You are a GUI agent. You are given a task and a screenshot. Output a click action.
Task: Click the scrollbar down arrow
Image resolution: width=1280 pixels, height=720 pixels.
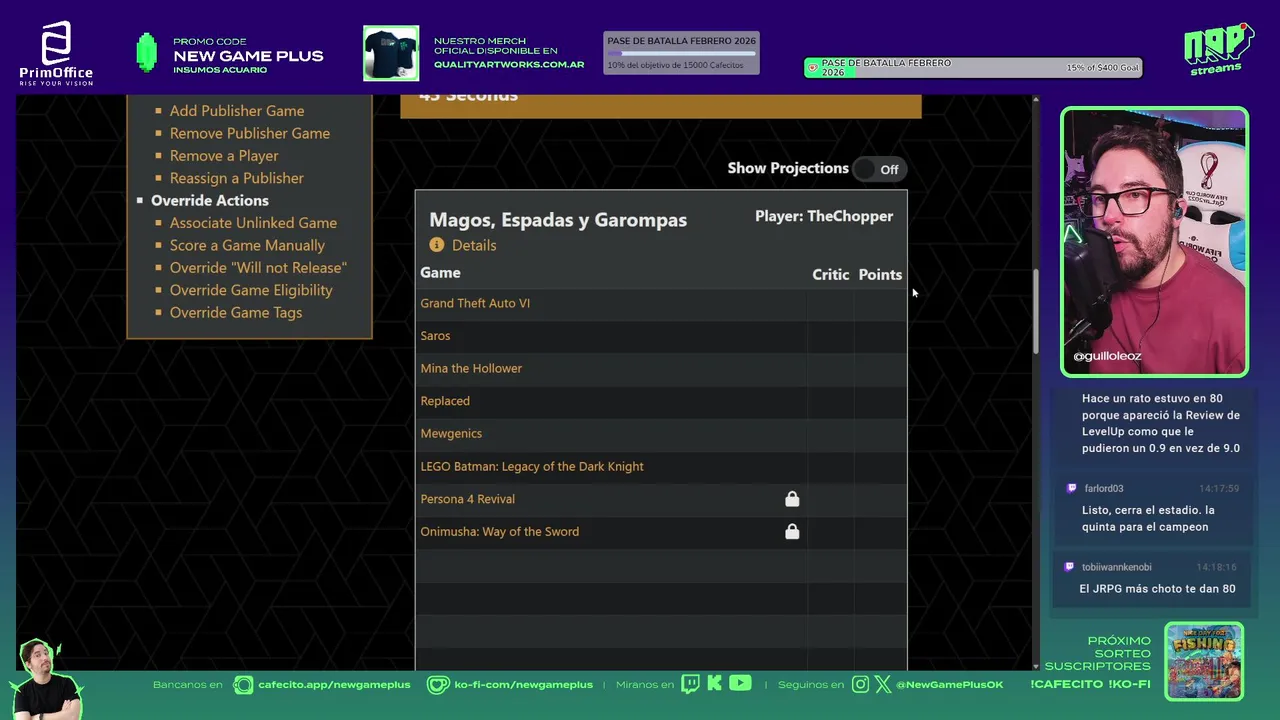(x=1035, y=665)
